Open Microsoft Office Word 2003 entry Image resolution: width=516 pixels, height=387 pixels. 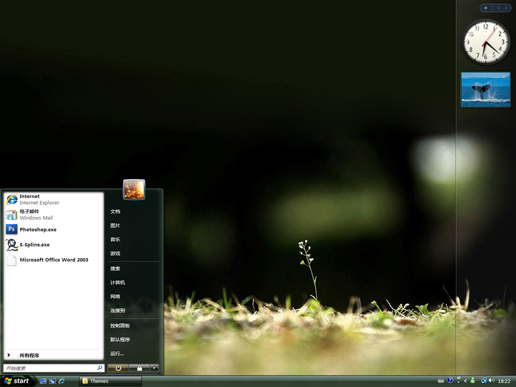click(53, 260)
